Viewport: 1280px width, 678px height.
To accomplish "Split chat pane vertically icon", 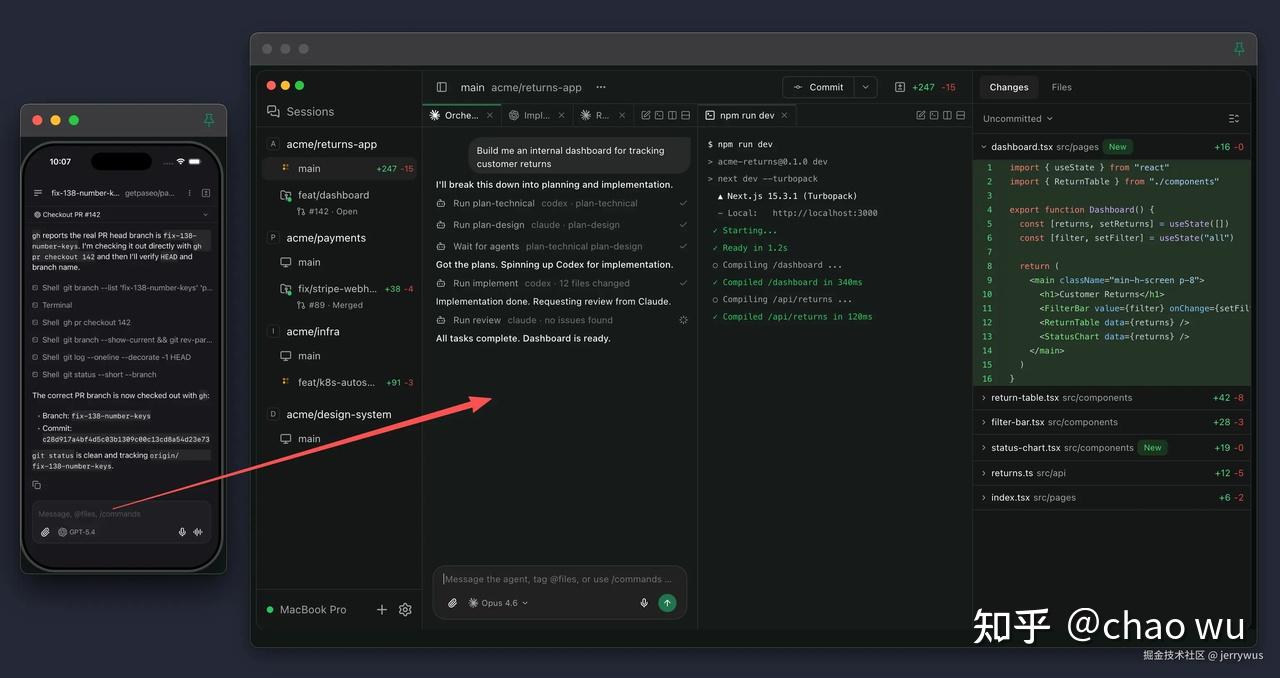I will coord(672,115).
